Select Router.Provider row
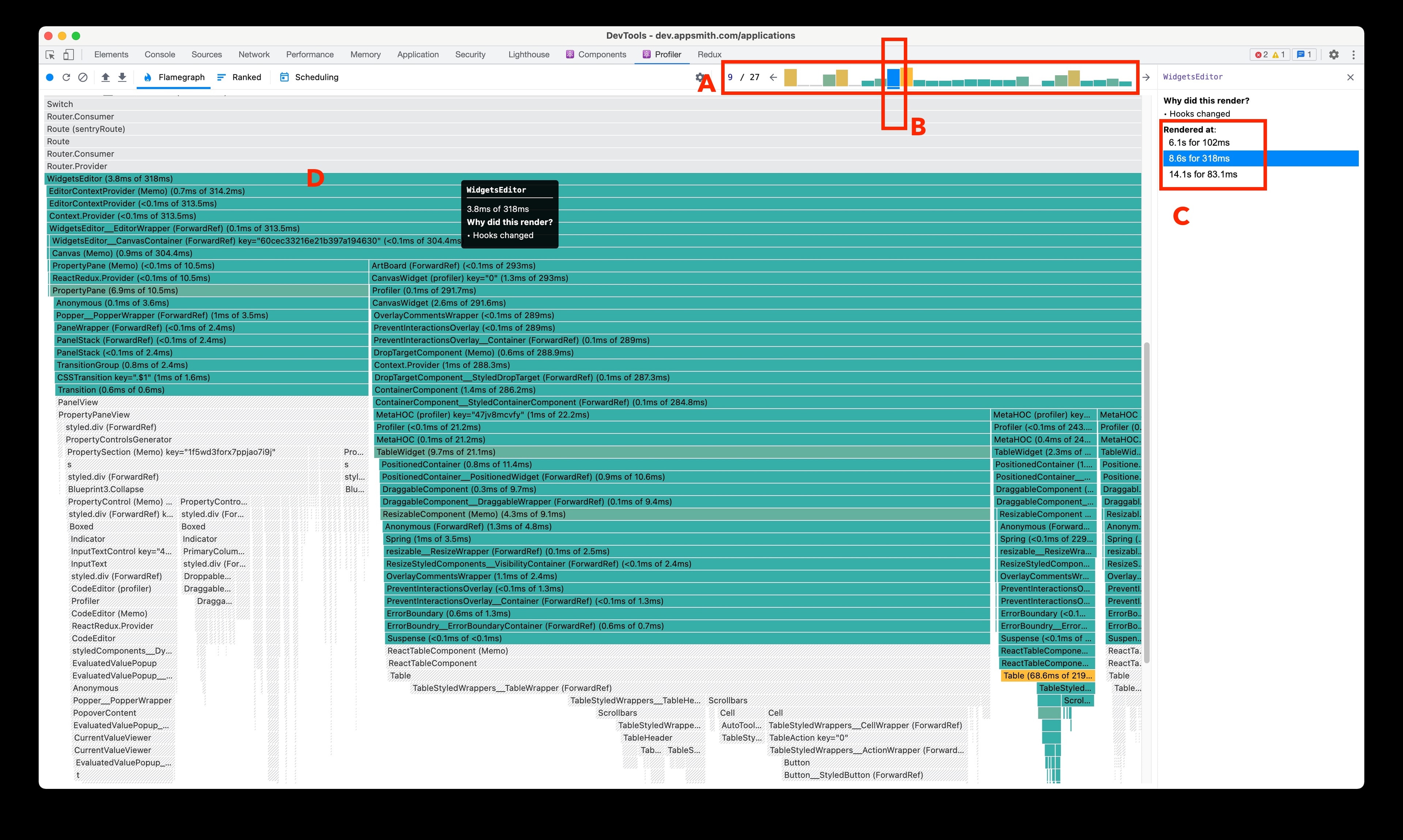 pos(593,167)
